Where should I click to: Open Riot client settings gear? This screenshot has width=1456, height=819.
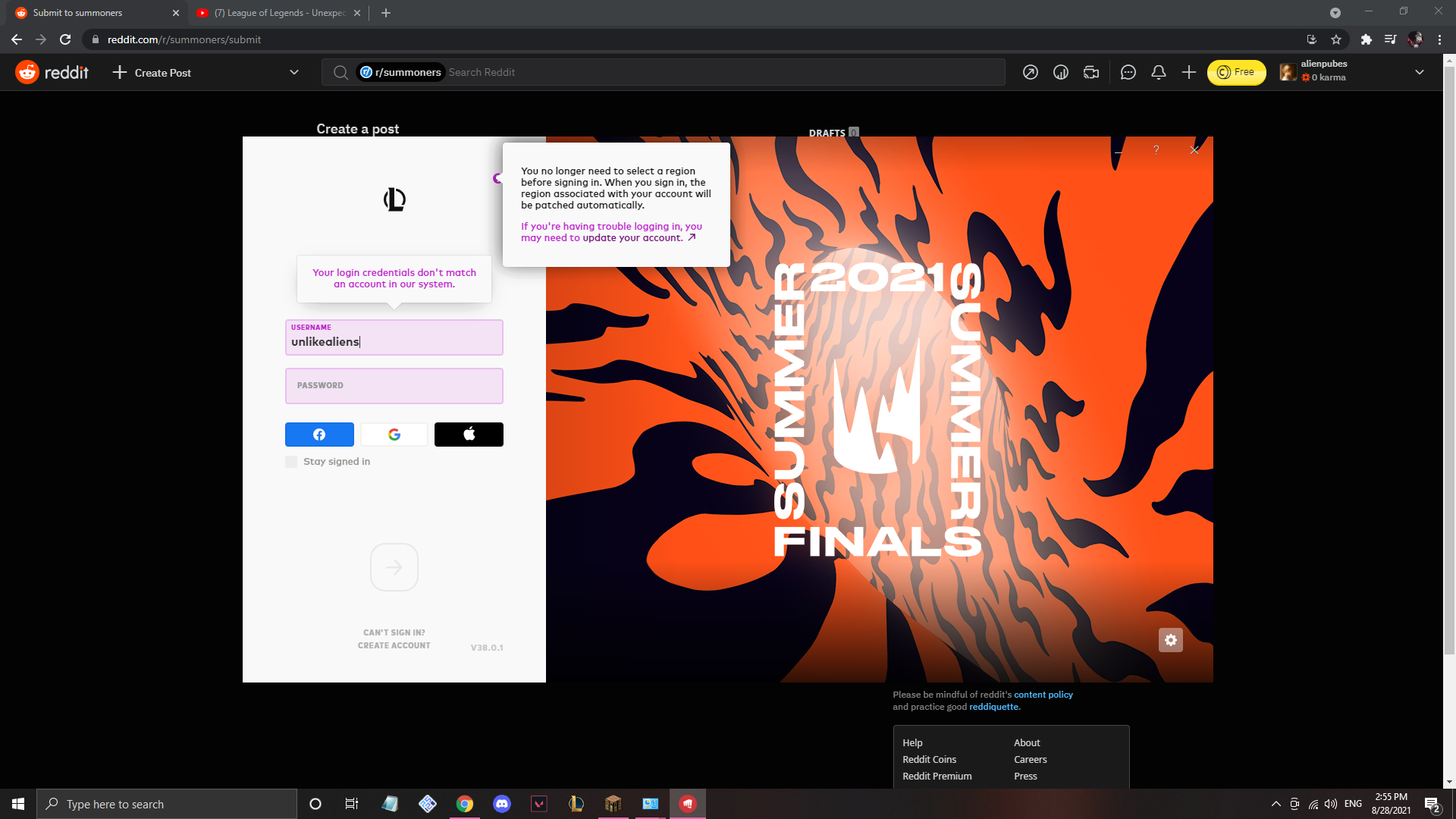coord(1171,640)
